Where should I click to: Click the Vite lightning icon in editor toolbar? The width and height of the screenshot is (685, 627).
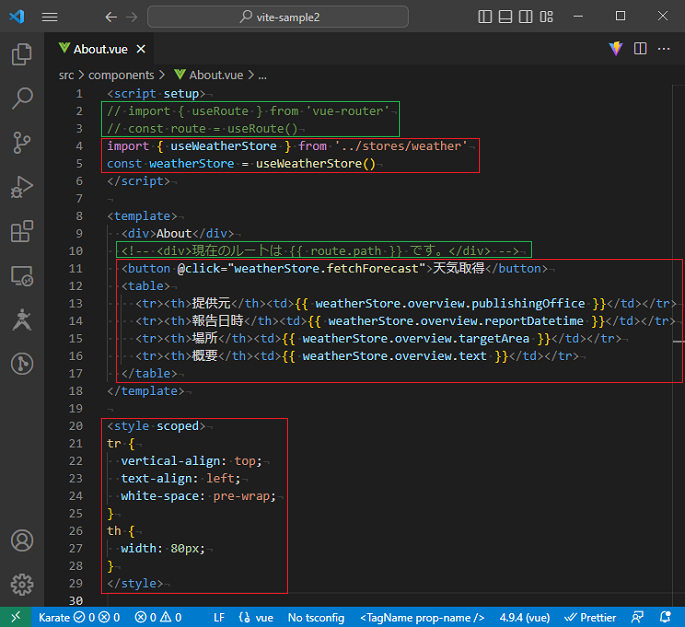point(616,48)
